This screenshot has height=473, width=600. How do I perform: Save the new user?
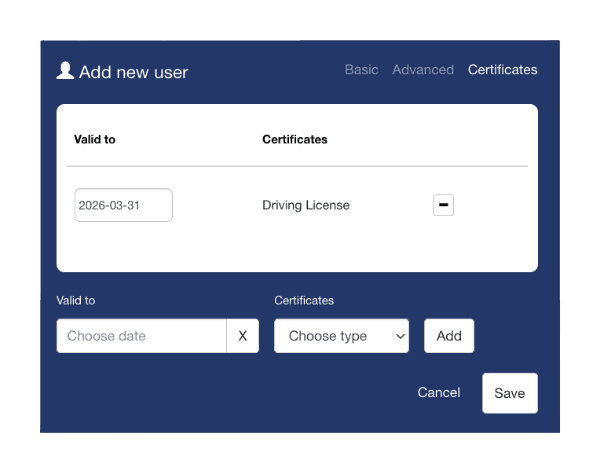coord(509,393)
